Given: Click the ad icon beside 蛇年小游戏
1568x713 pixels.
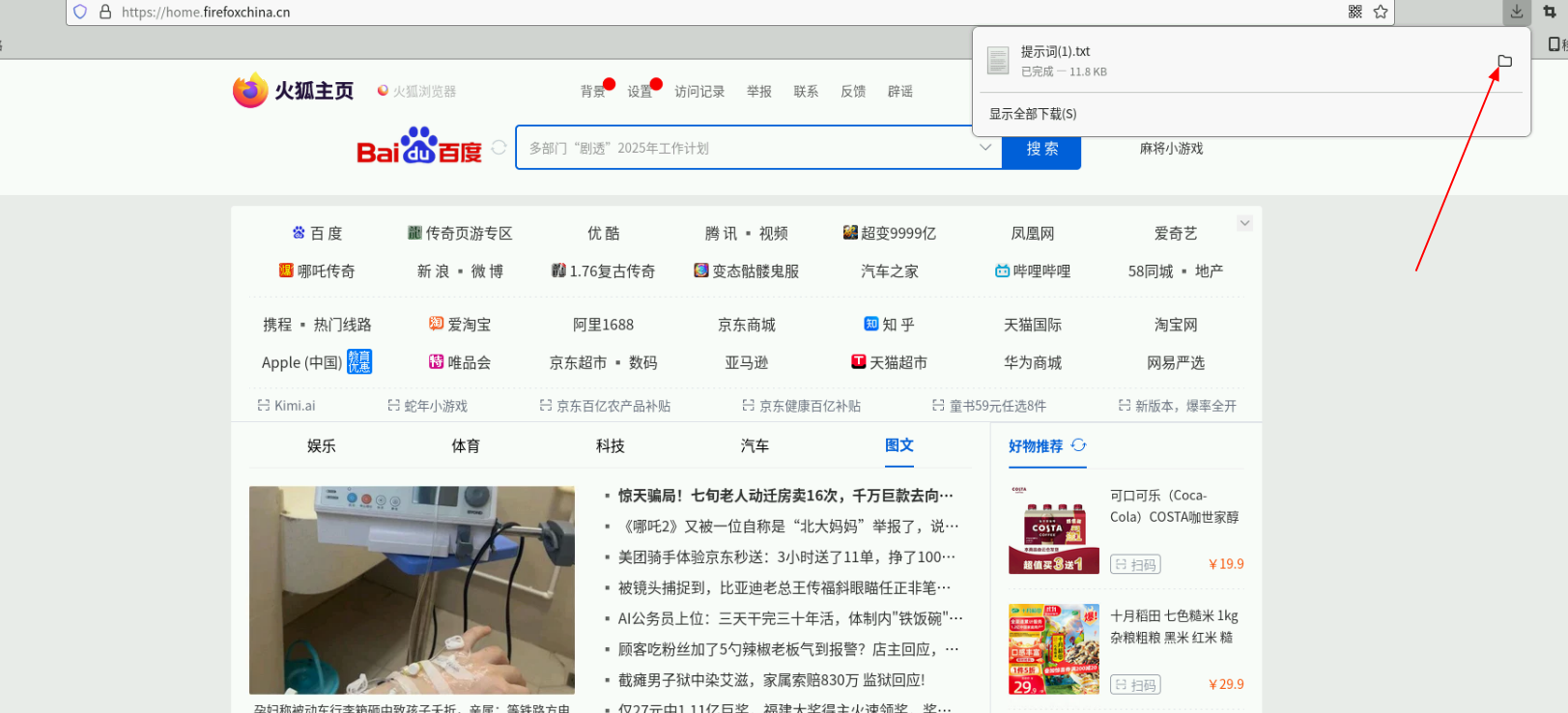Looking at the screenshot, I should click(x=393, y=406).
